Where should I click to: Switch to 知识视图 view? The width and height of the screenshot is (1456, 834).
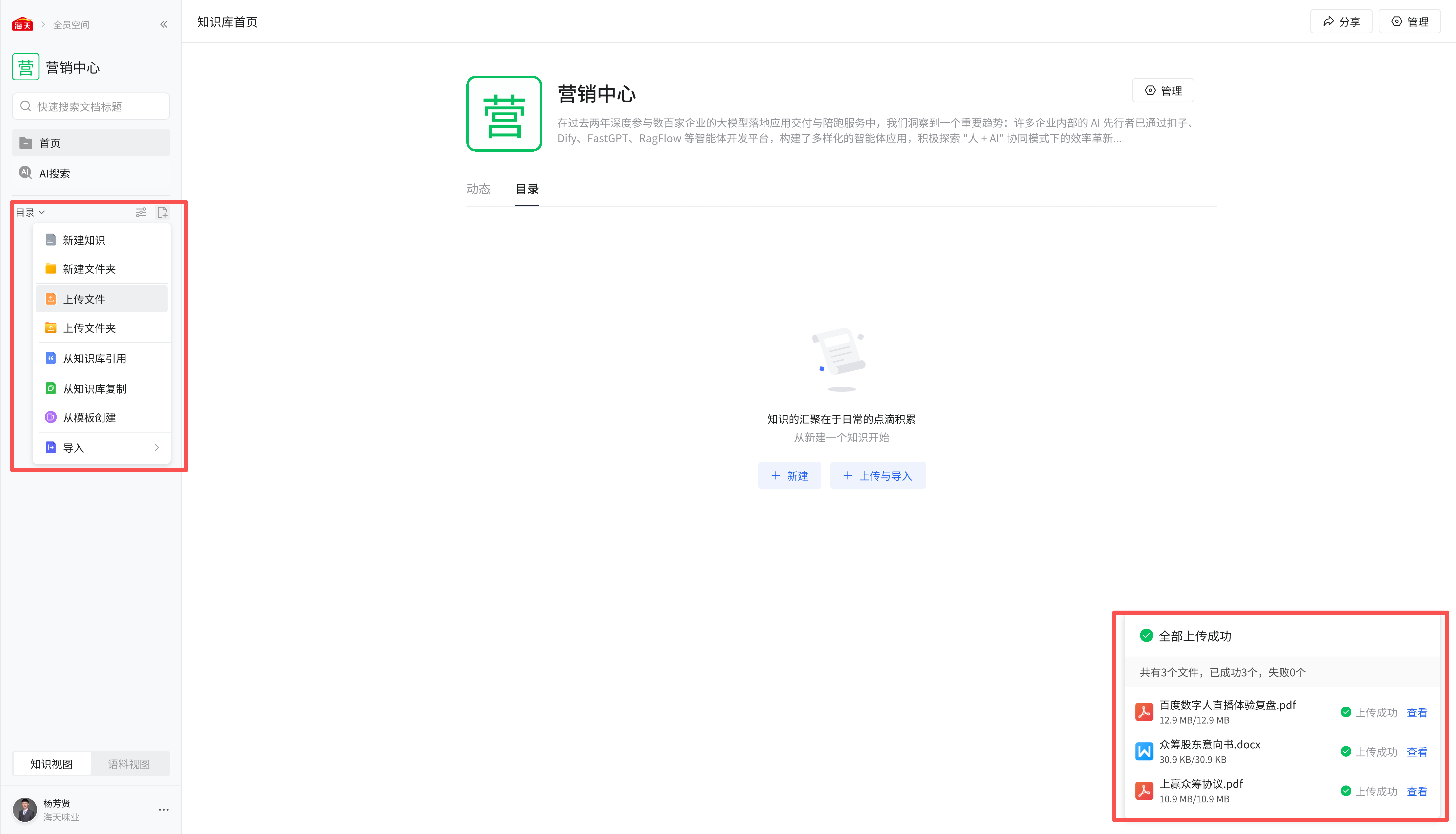[52, 763]
